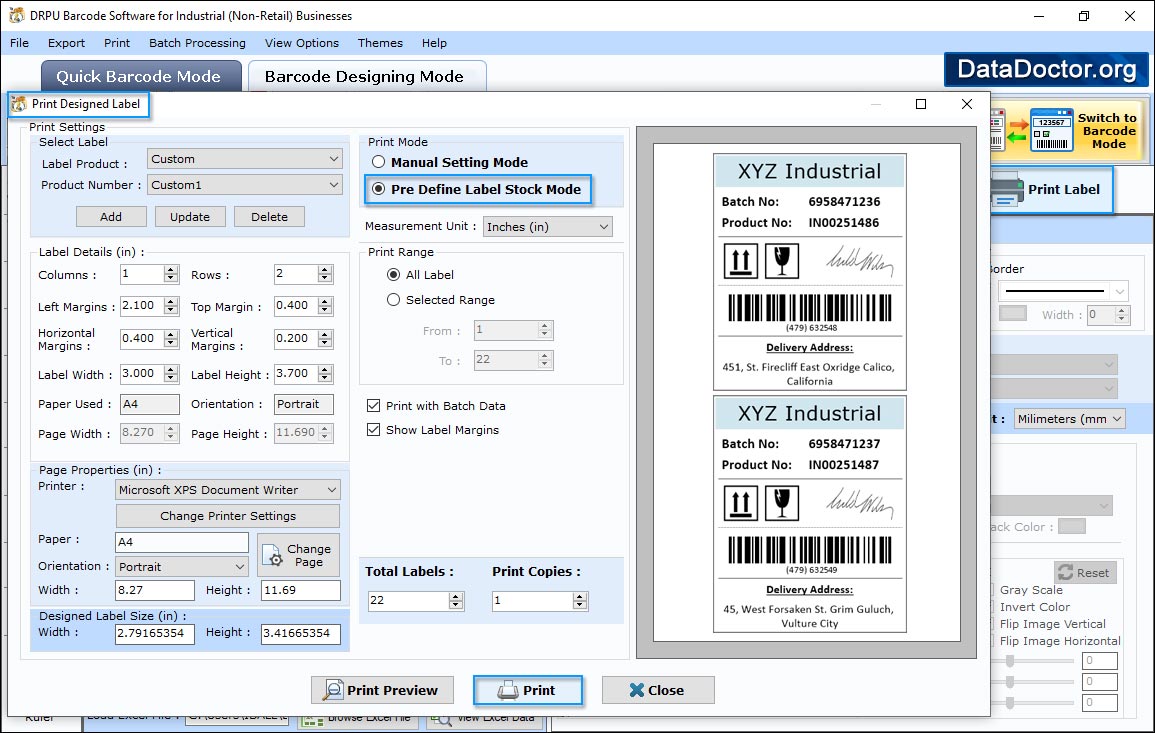1155x733 pixels.
Task: Open the Measurement Unit dropdown
Action: 547,227
